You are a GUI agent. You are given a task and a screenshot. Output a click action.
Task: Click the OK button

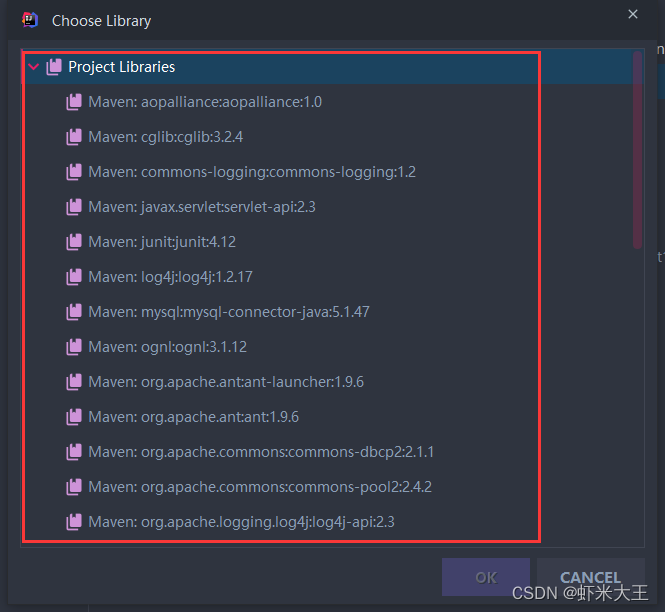tap(486, 577)
